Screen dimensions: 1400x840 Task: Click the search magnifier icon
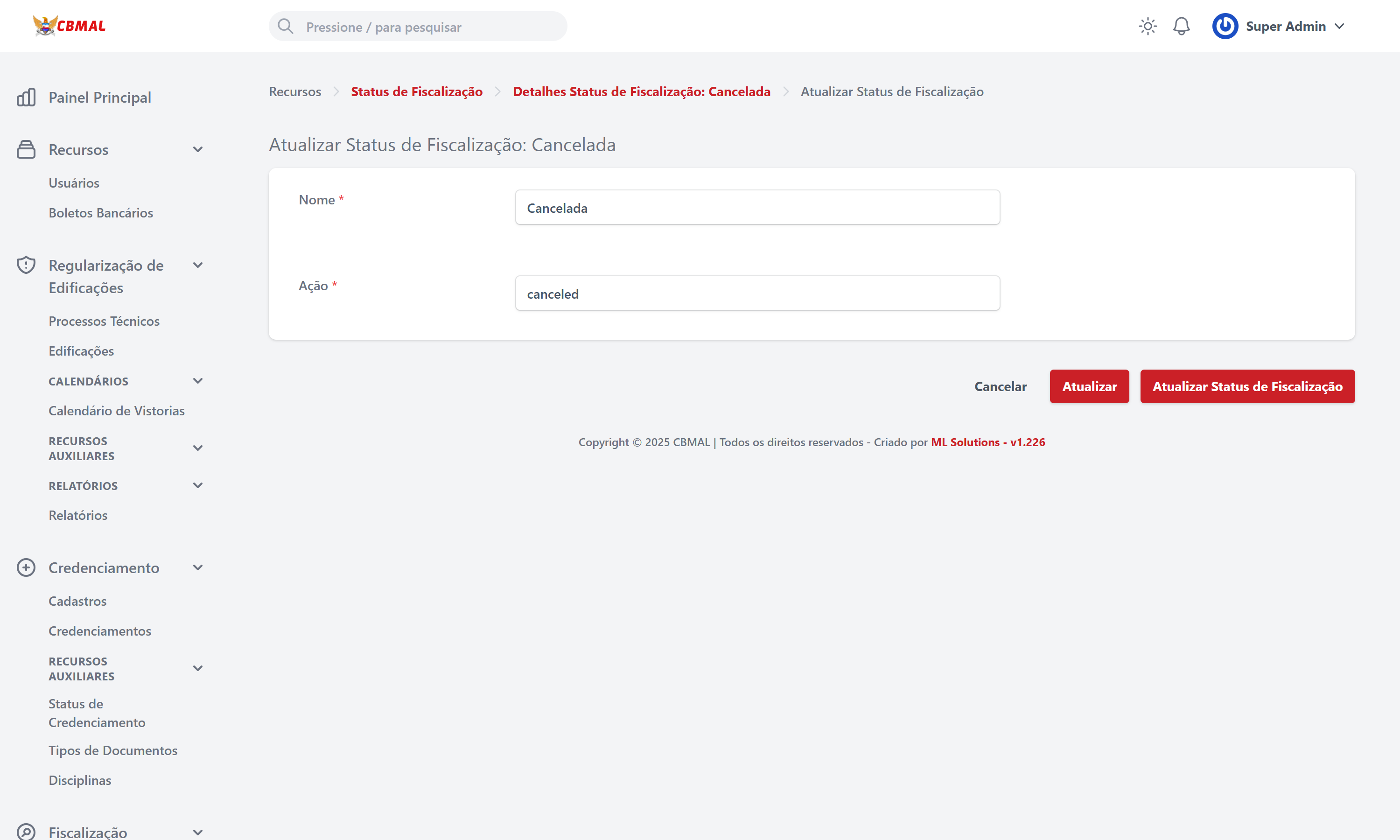[x=285, y=26]
